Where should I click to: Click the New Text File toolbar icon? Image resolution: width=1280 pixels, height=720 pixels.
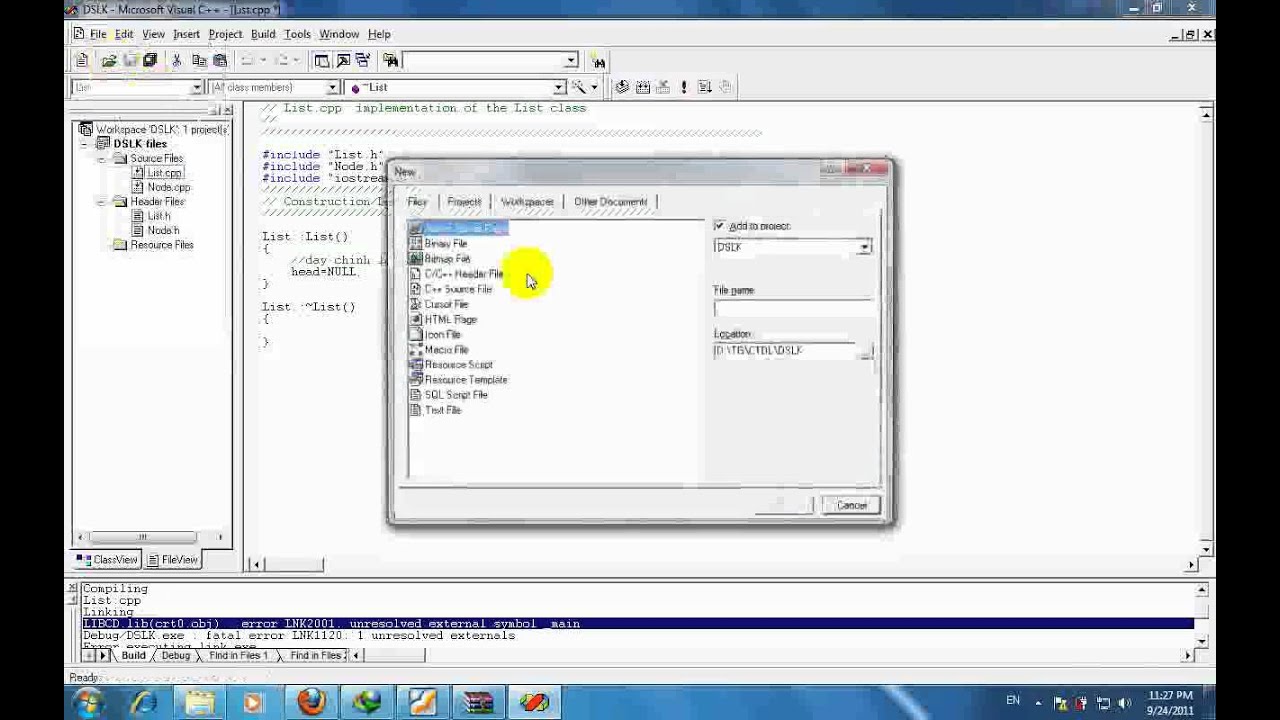(x=82, y=61)
